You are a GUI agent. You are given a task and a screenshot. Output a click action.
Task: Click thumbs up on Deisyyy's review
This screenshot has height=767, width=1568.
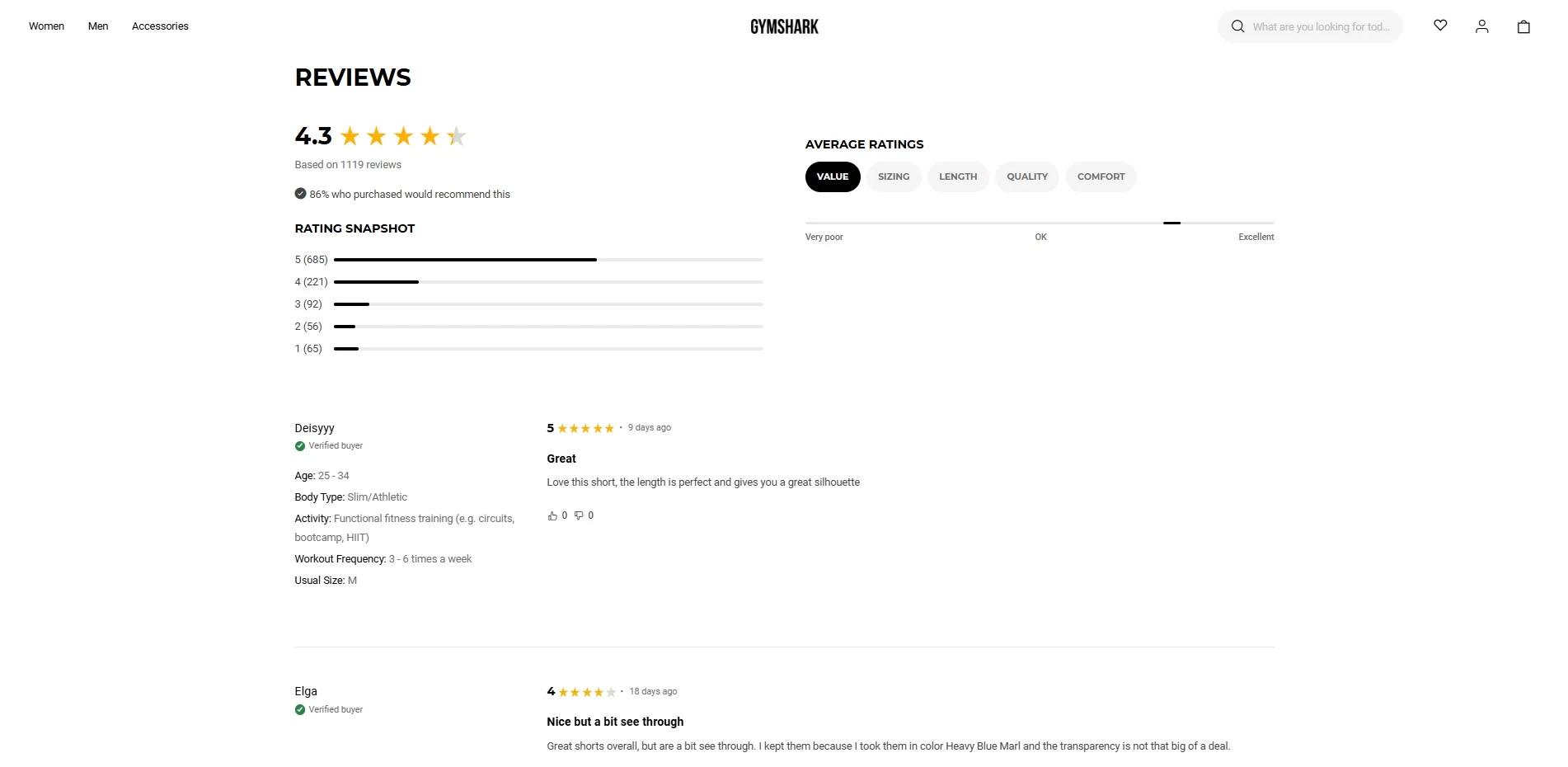[552, 515]
